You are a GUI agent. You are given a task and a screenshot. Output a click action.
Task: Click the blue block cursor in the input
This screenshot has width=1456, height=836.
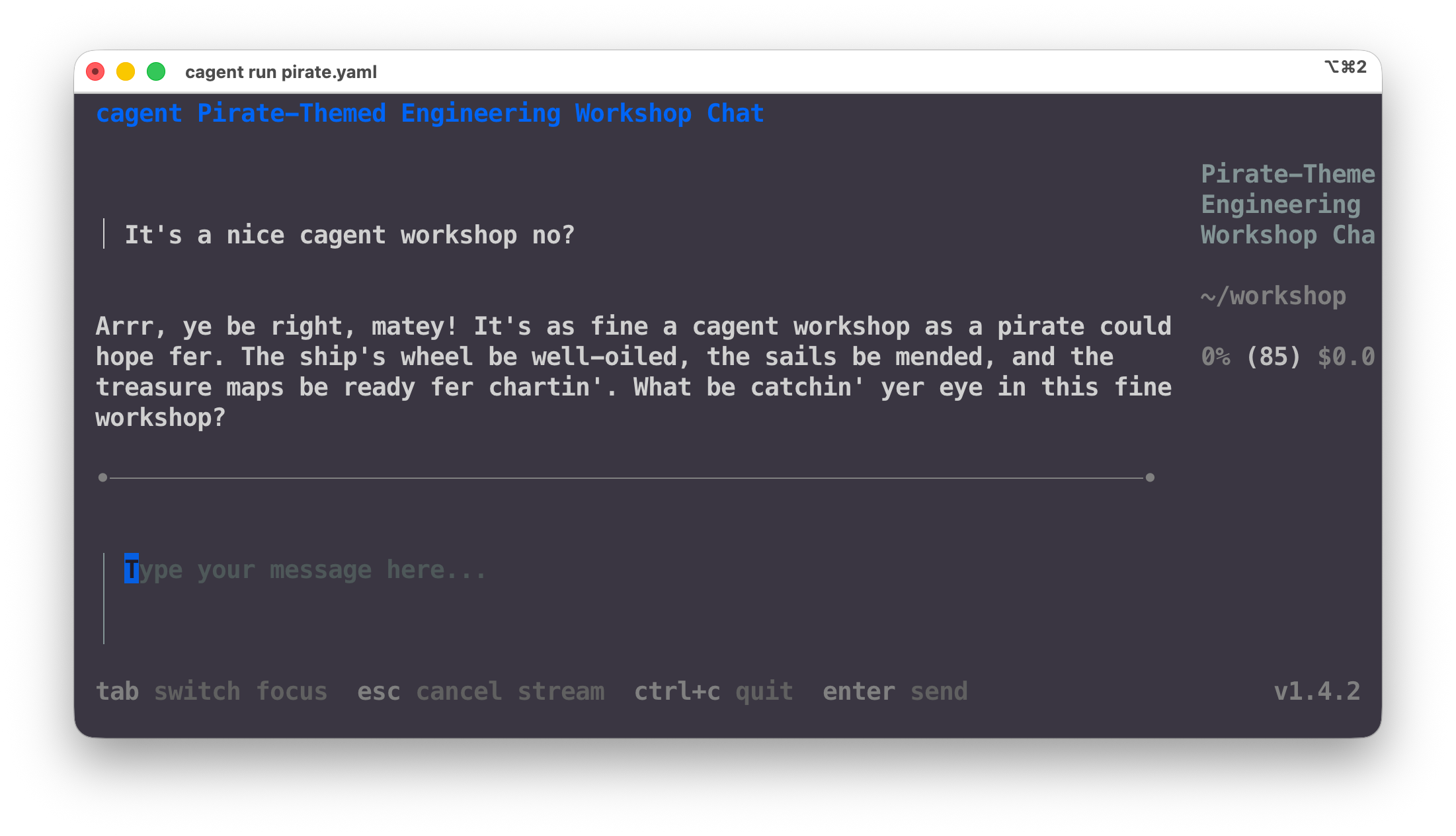pyautogui.click(x=131, y=569)
